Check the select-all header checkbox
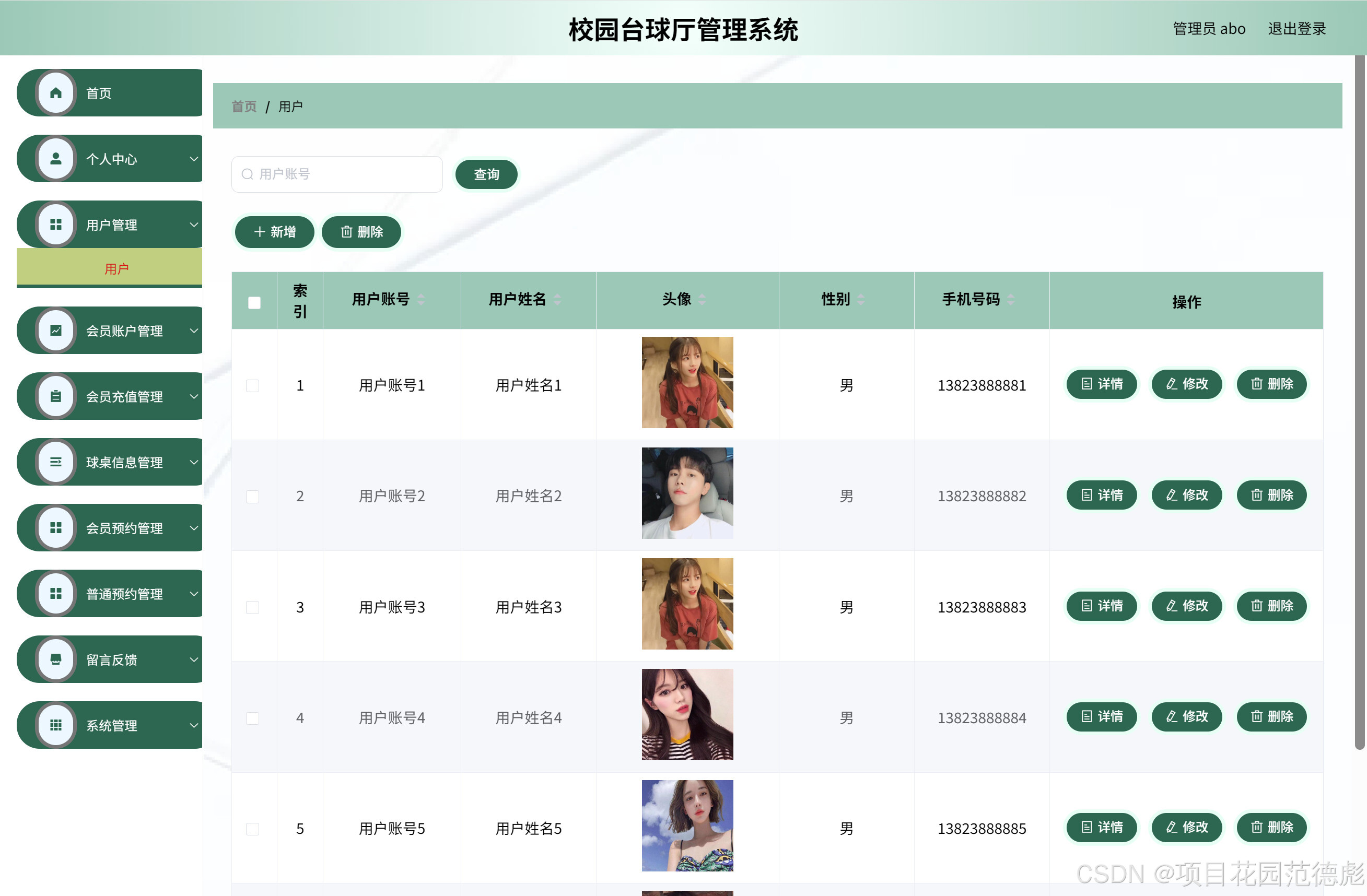Image resolution: width=1367 pixels, height=896 pixels. pos(254,302)
